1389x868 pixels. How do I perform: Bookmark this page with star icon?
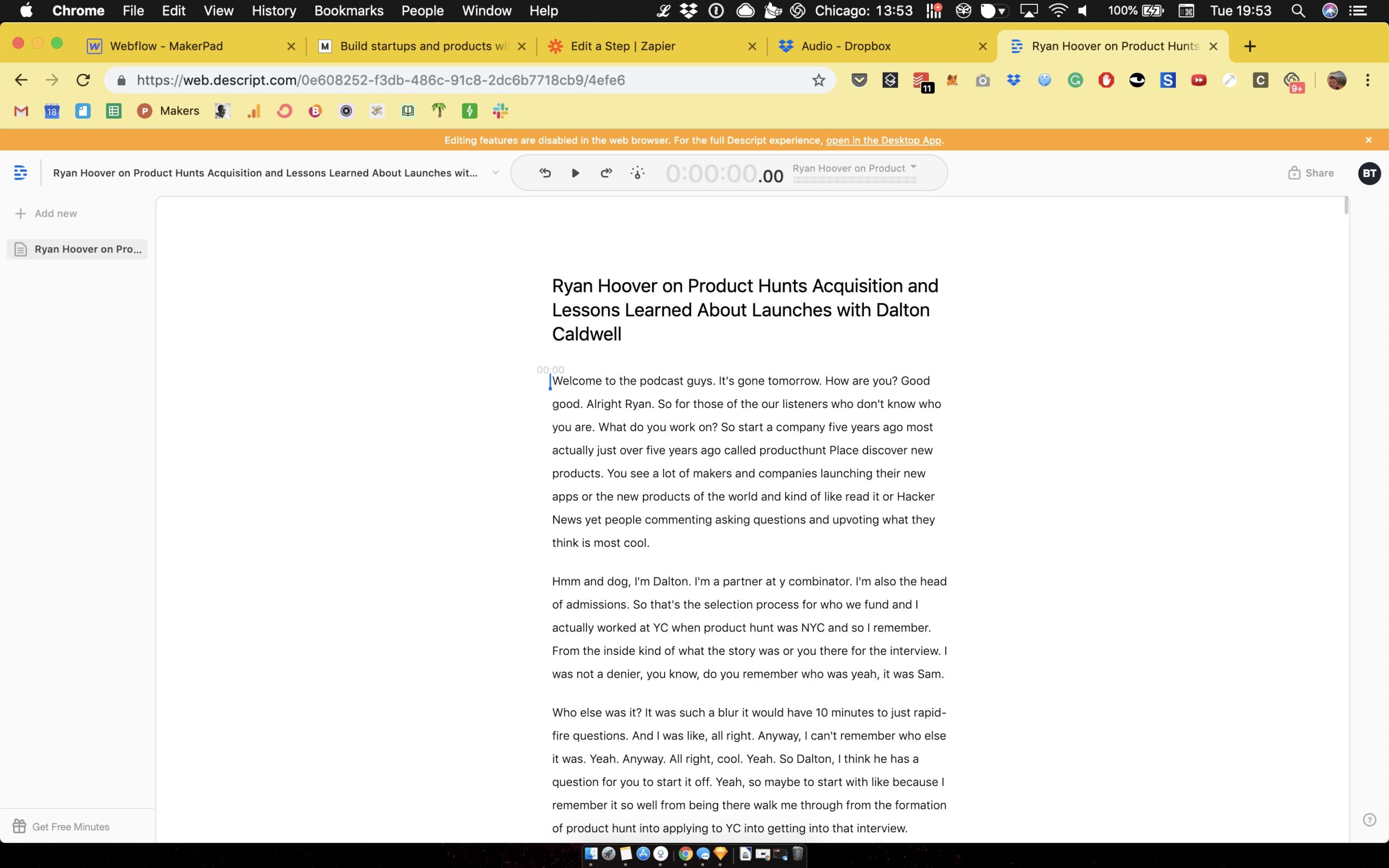pyautogui.click(x=818, y=80)
